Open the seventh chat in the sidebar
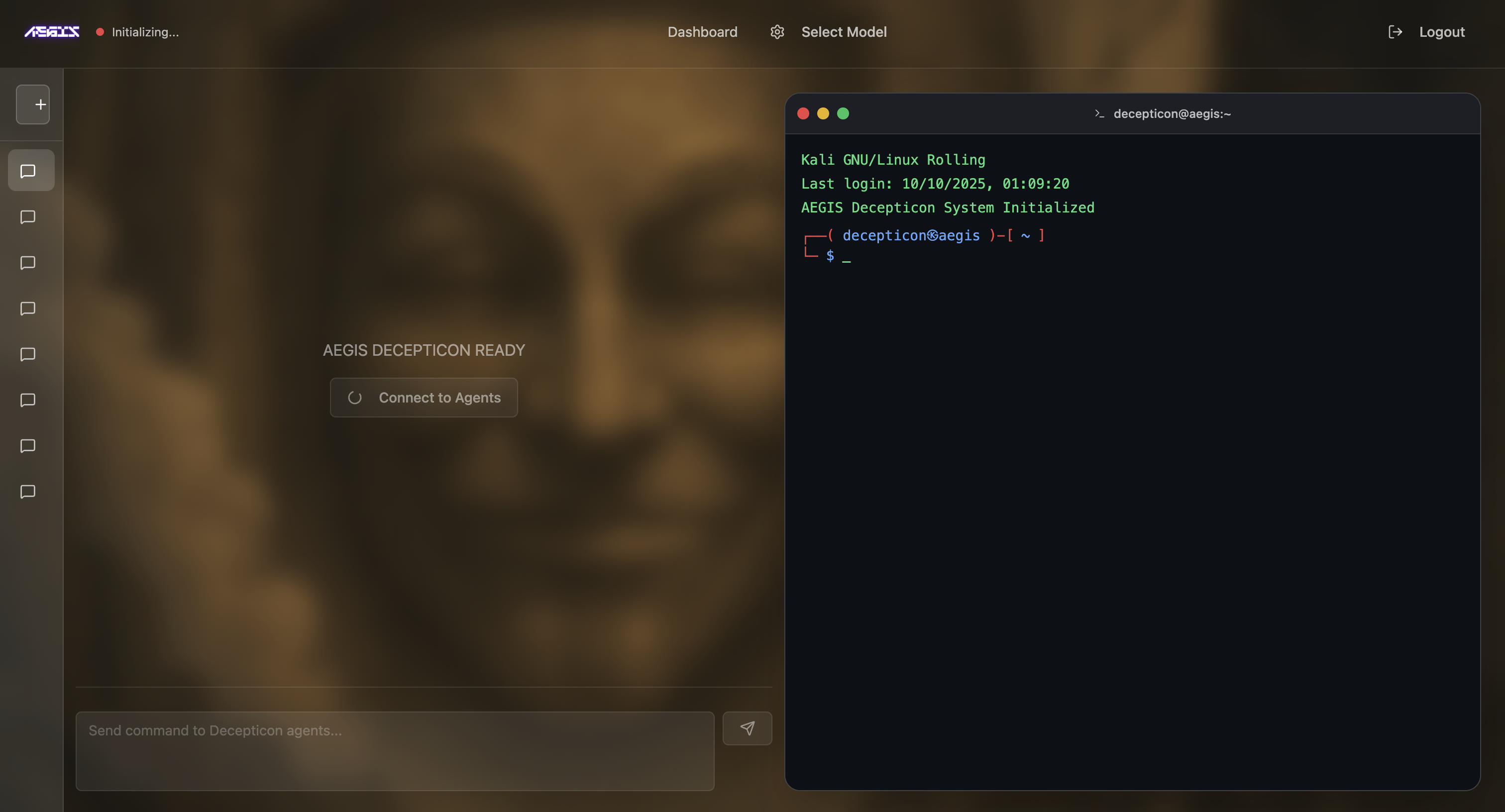This screenshot has height=812, width=1505. click(x=28, y=446)
